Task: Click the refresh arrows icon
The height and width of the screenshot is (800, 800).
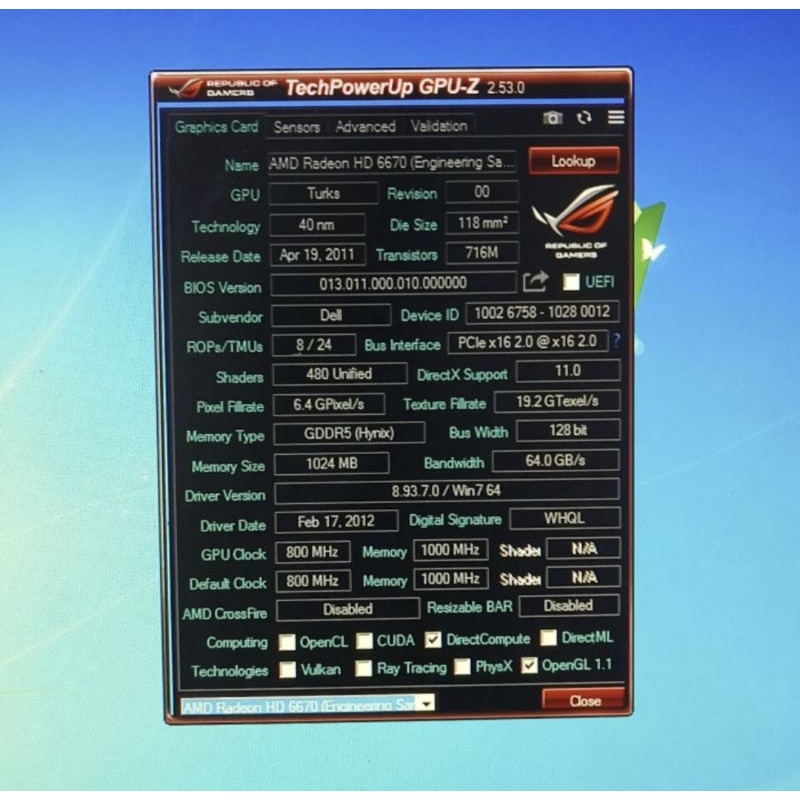Action: (584, 118)
